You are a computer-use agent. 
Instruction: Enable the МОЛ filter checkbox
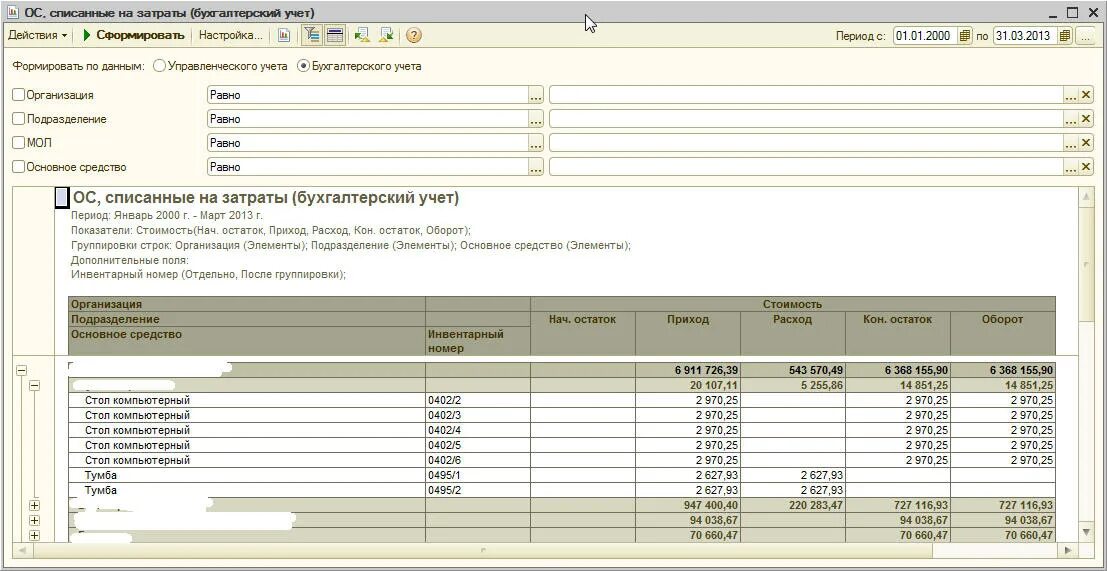(x=19, y=143)
